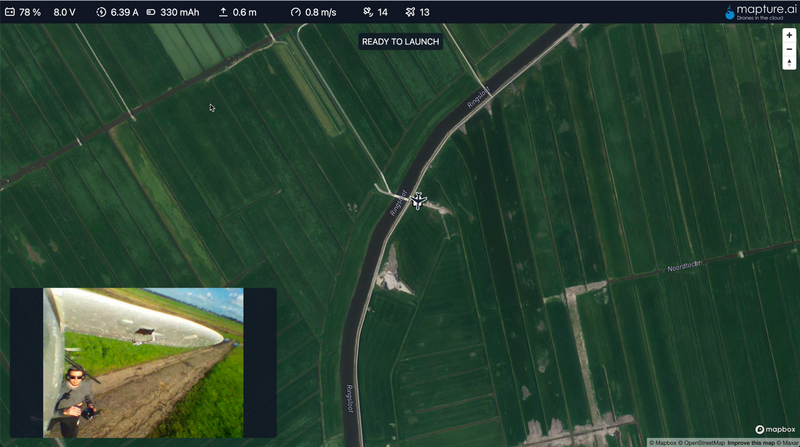Open the Mapbox logo link
The image size is (800, 447).
tap(775, 429)
